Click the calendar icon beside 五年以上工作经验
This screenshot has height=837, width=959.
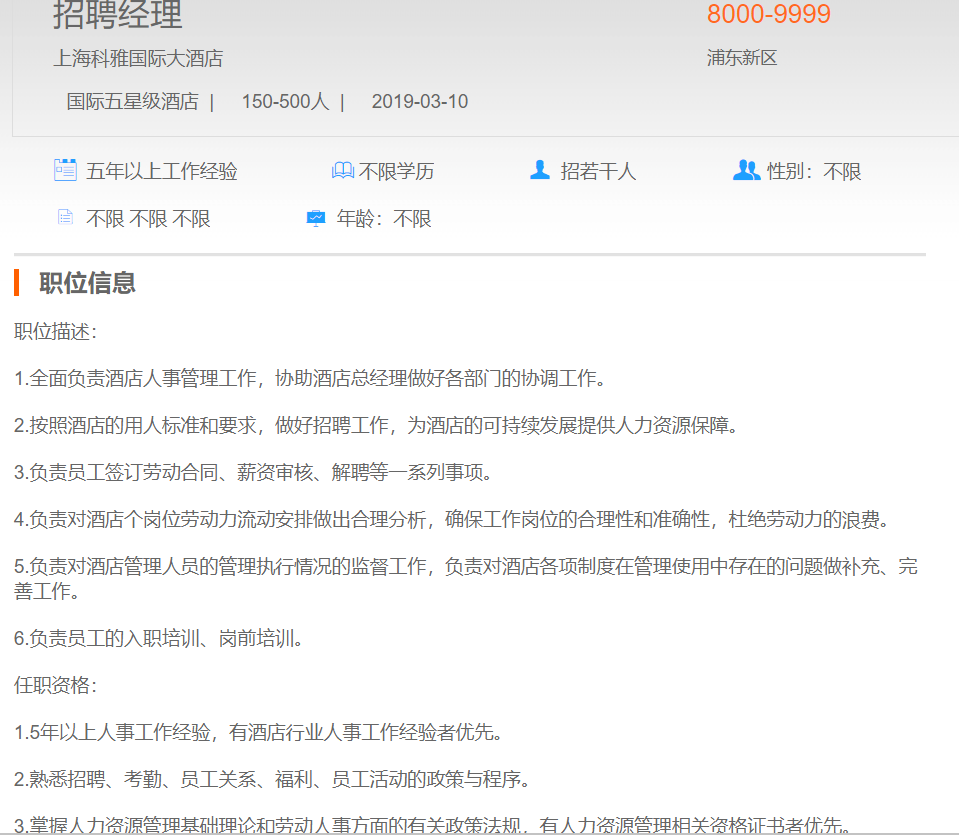pos(65,170)
